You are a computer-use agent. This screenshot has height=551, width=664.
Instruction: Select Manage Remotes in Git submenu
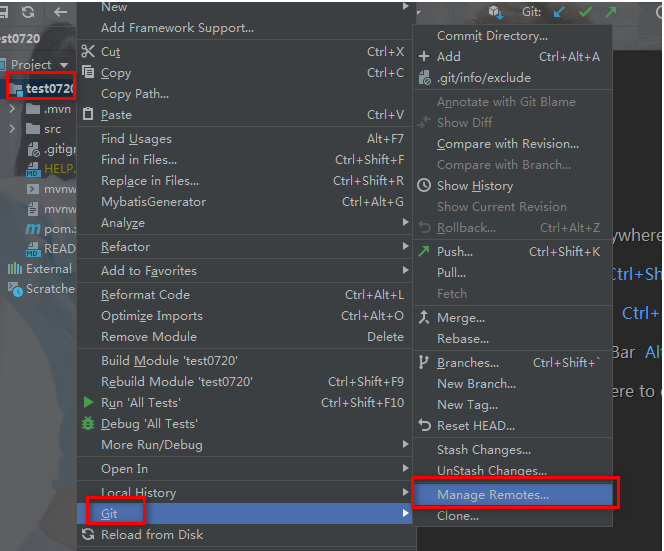(492, 495)
